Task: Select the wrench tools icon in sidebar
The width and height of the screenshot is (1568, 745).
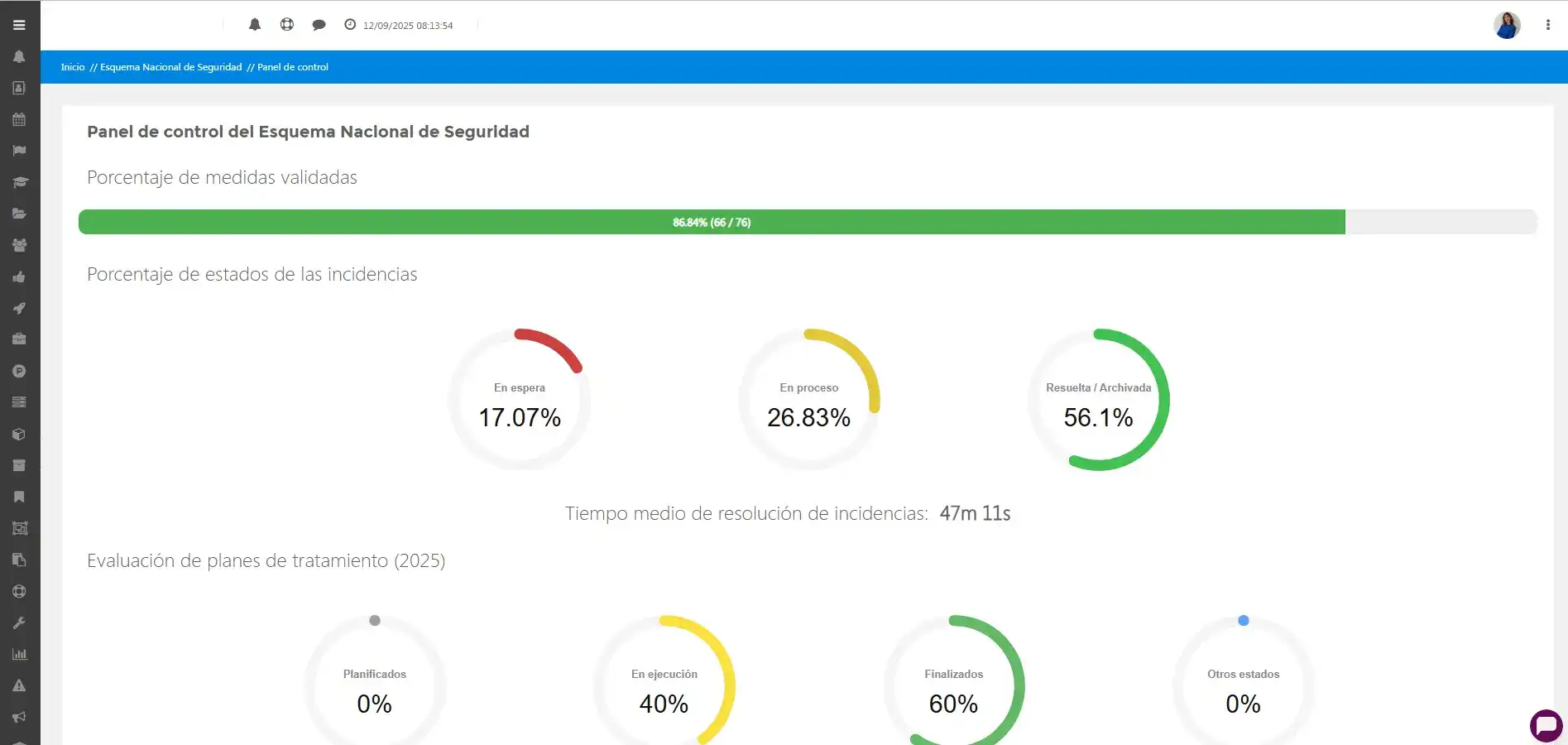Action: tap(19, 622)
